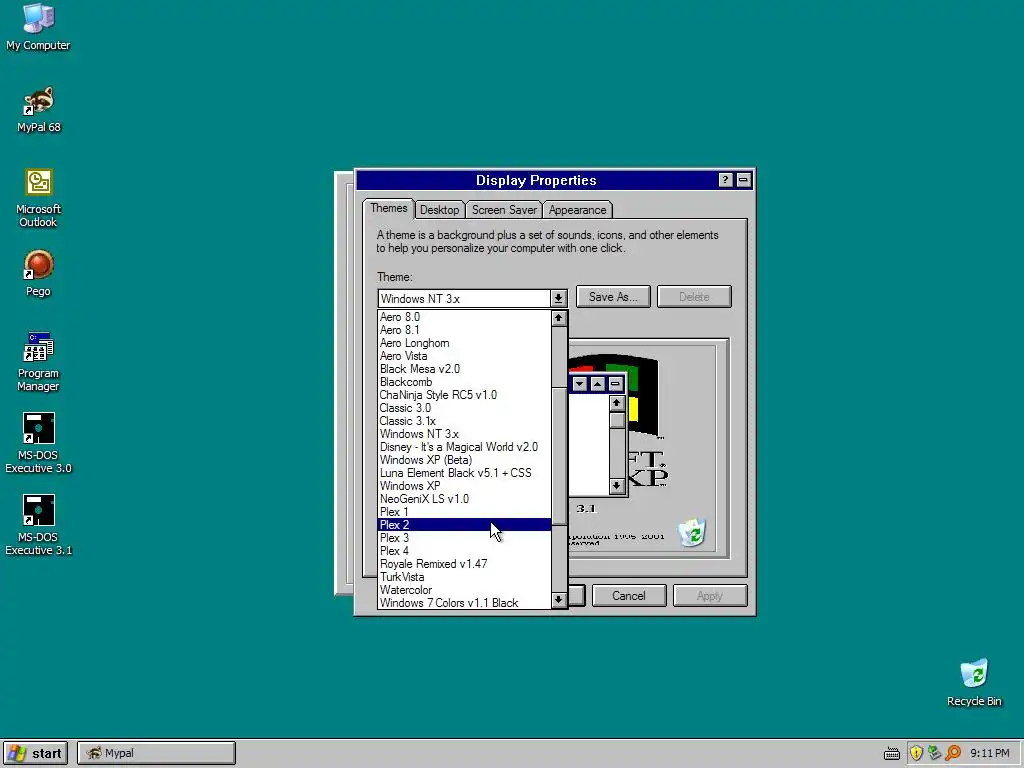The width and height of the screenshot is (1024, 768).
Task: Select the Plex 4 theme
Action: (464, 551)
